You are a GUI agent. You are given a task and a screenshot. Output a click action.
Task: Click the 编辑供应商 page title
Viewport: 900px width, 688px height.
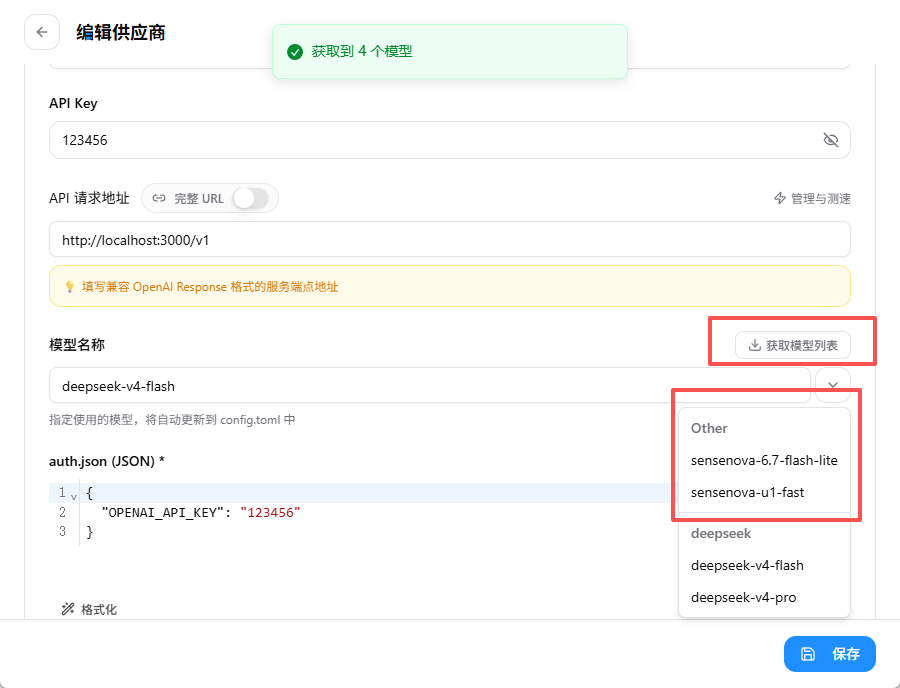(x=121, y=33)
